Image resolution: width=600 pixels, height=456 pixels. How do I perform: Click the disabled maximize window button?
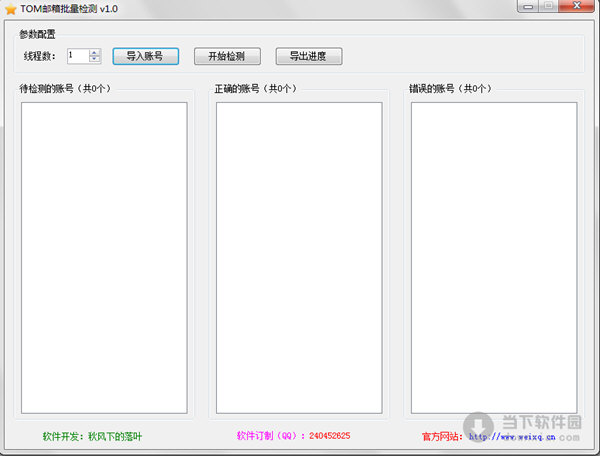click(549, 6)
